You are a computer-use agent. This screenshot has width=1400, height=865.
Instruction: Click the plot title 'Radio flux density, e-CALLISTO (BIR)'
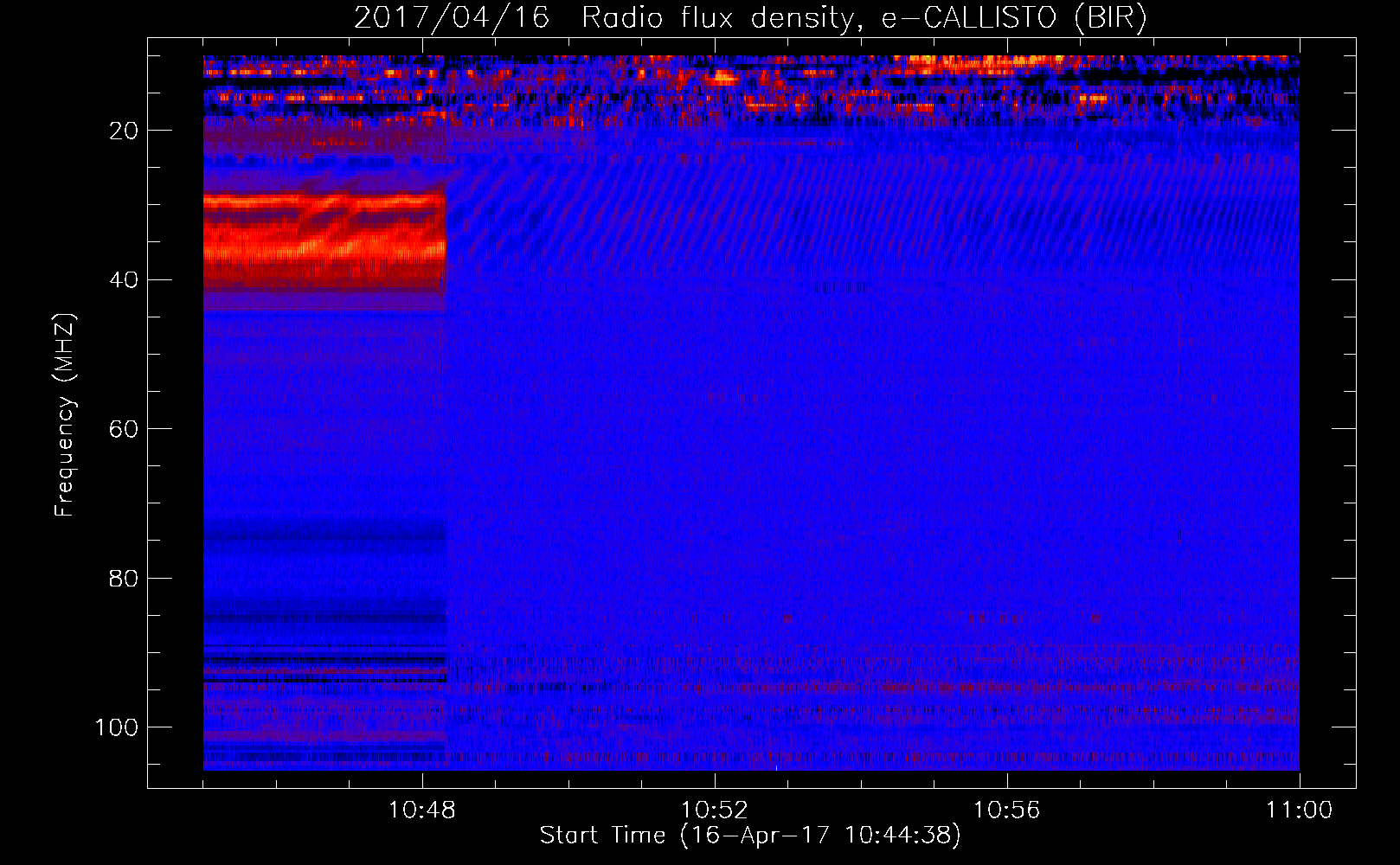pyautogui.click(x=864, y=17)
